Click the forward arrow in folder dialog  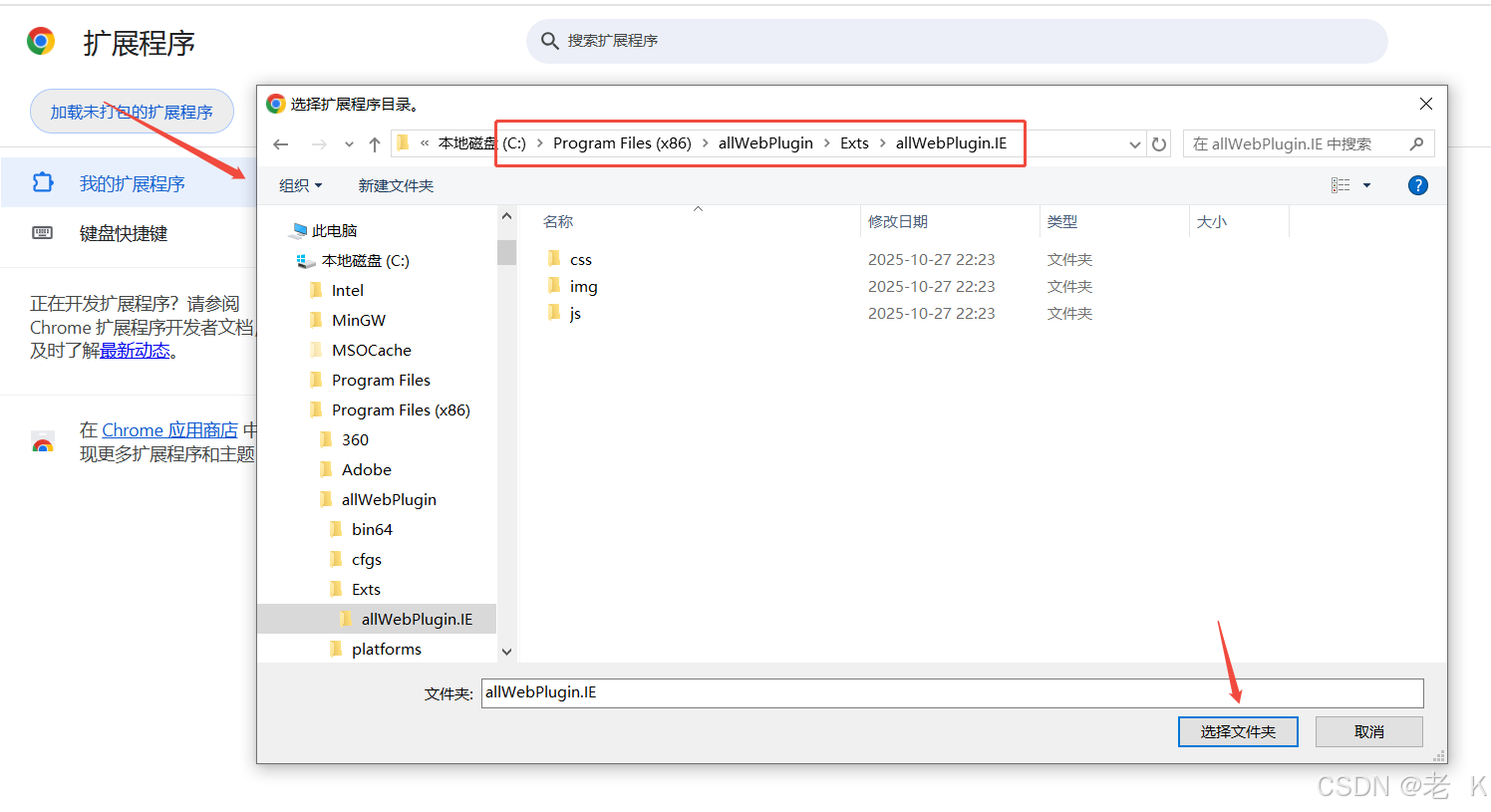[319, 144]
